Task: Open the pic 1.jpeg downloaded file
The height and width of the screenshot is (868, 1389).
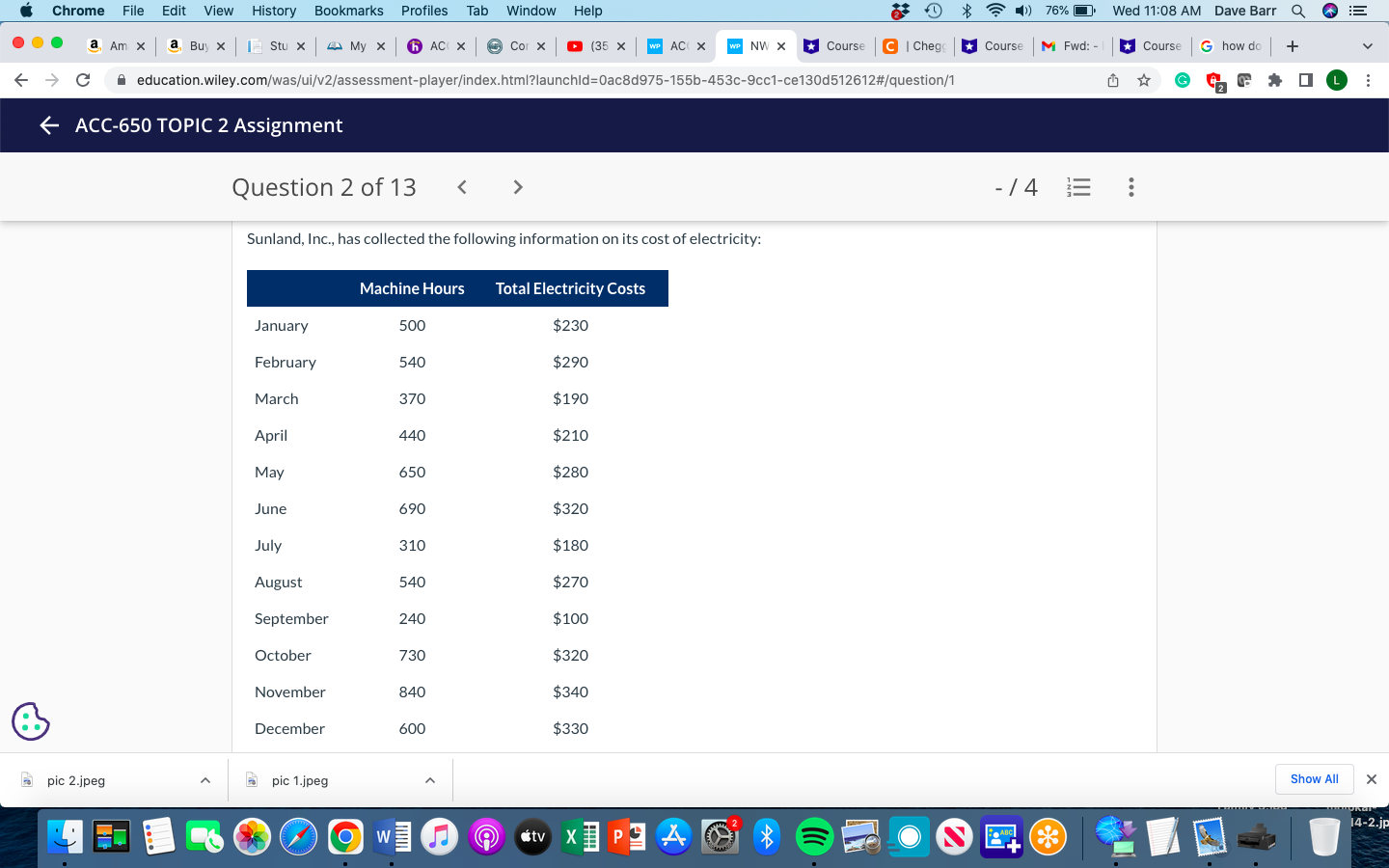Action: 300,780
